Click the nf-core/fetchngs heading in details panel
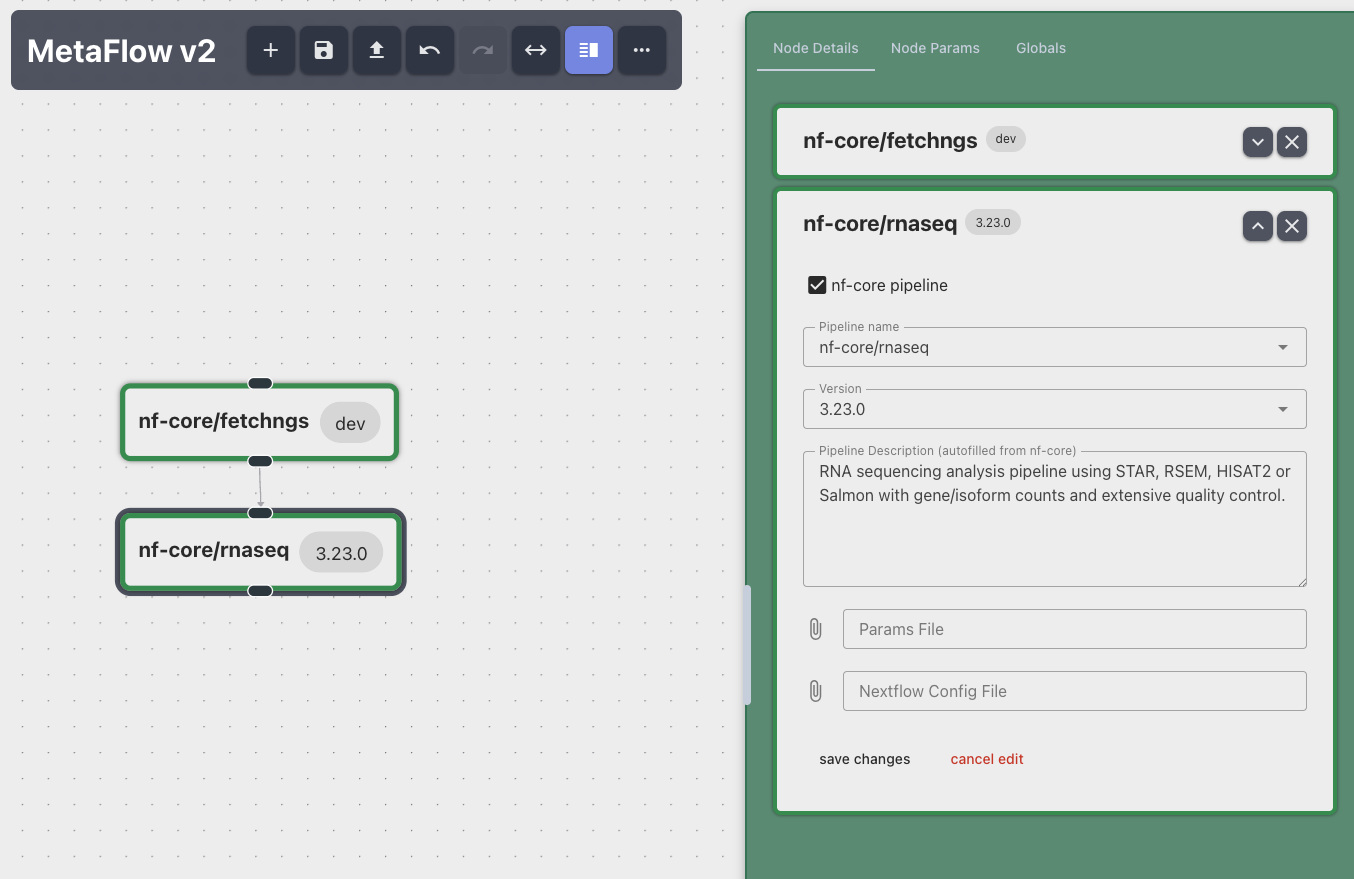The width and height of the screenshot is (1354, 879). click(890, 140)
